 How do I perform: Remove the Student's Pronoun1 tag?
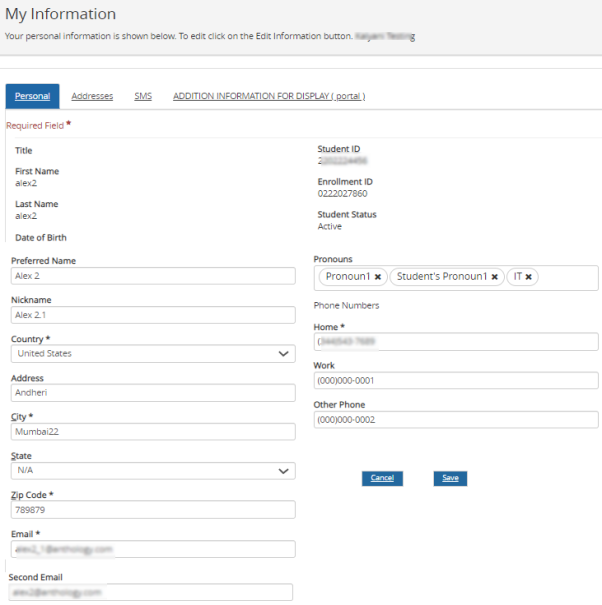point(494,277)
